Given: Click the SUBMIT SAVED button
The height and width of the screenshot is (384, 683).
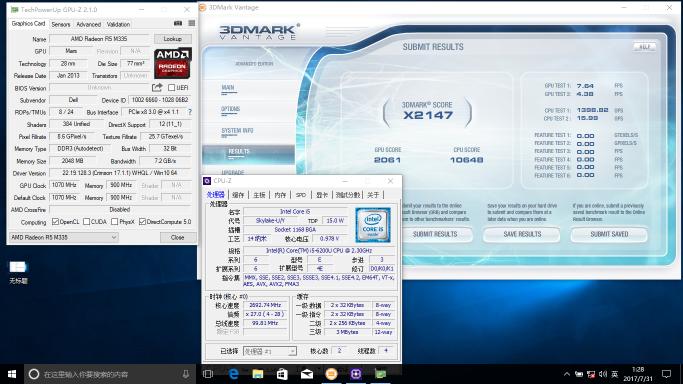Looking at the screenshot, I should (609, 234).
